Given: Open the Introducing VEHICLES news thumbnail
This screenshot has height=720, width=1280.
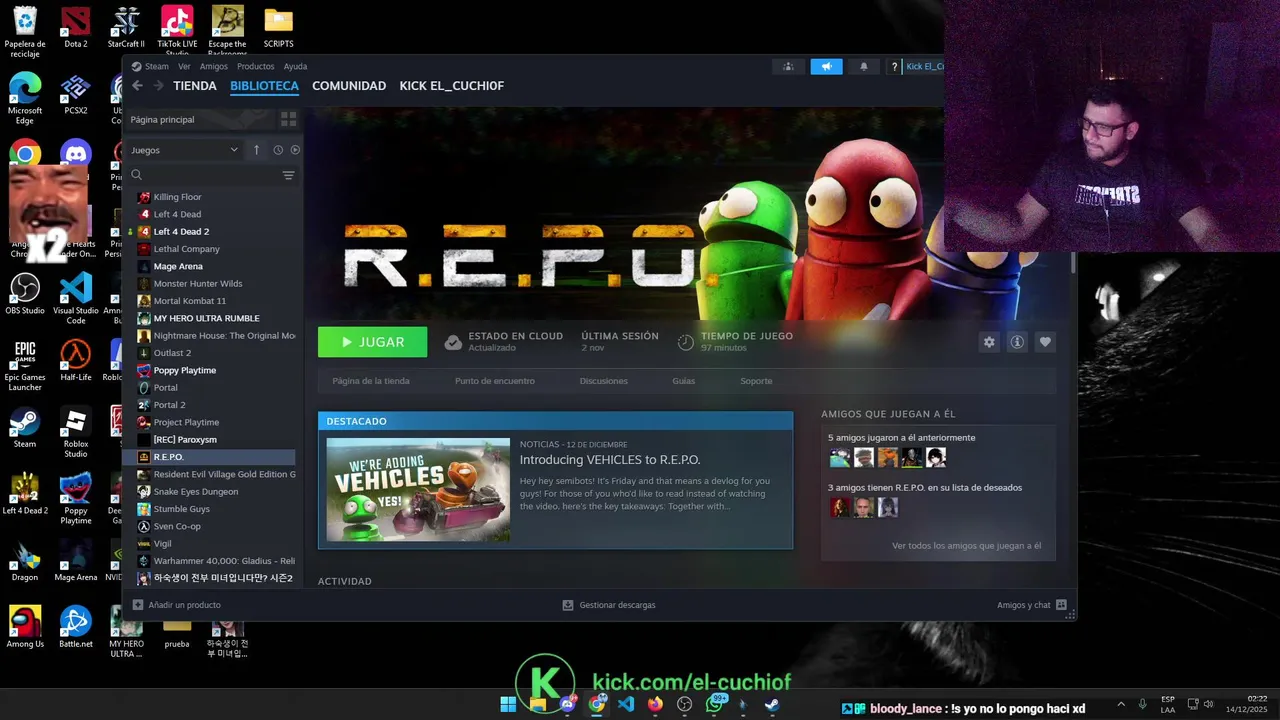Looking at the screenshot, I should (x=418, y=490).
